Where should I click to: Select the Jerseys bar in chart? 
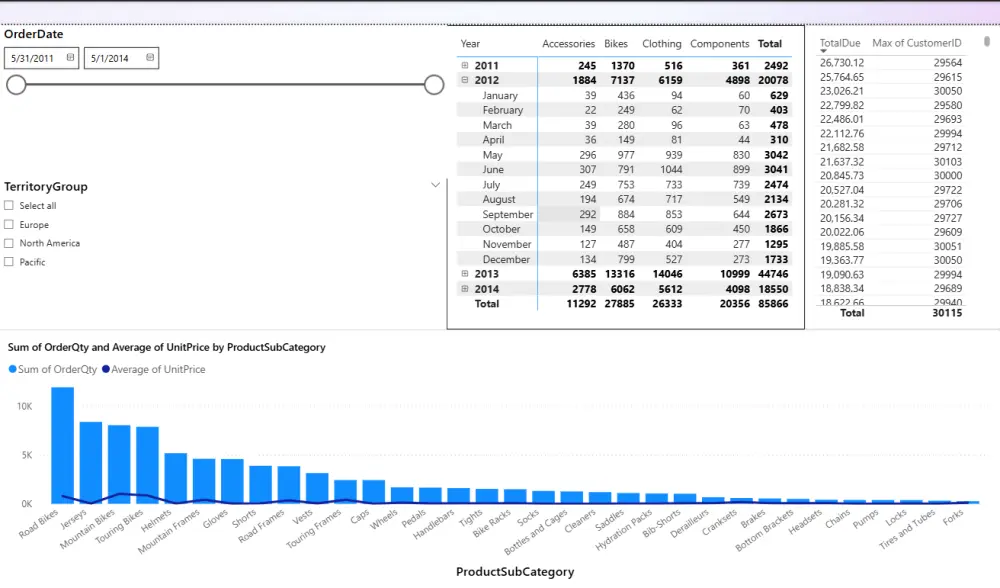click(x=91, y=462)
